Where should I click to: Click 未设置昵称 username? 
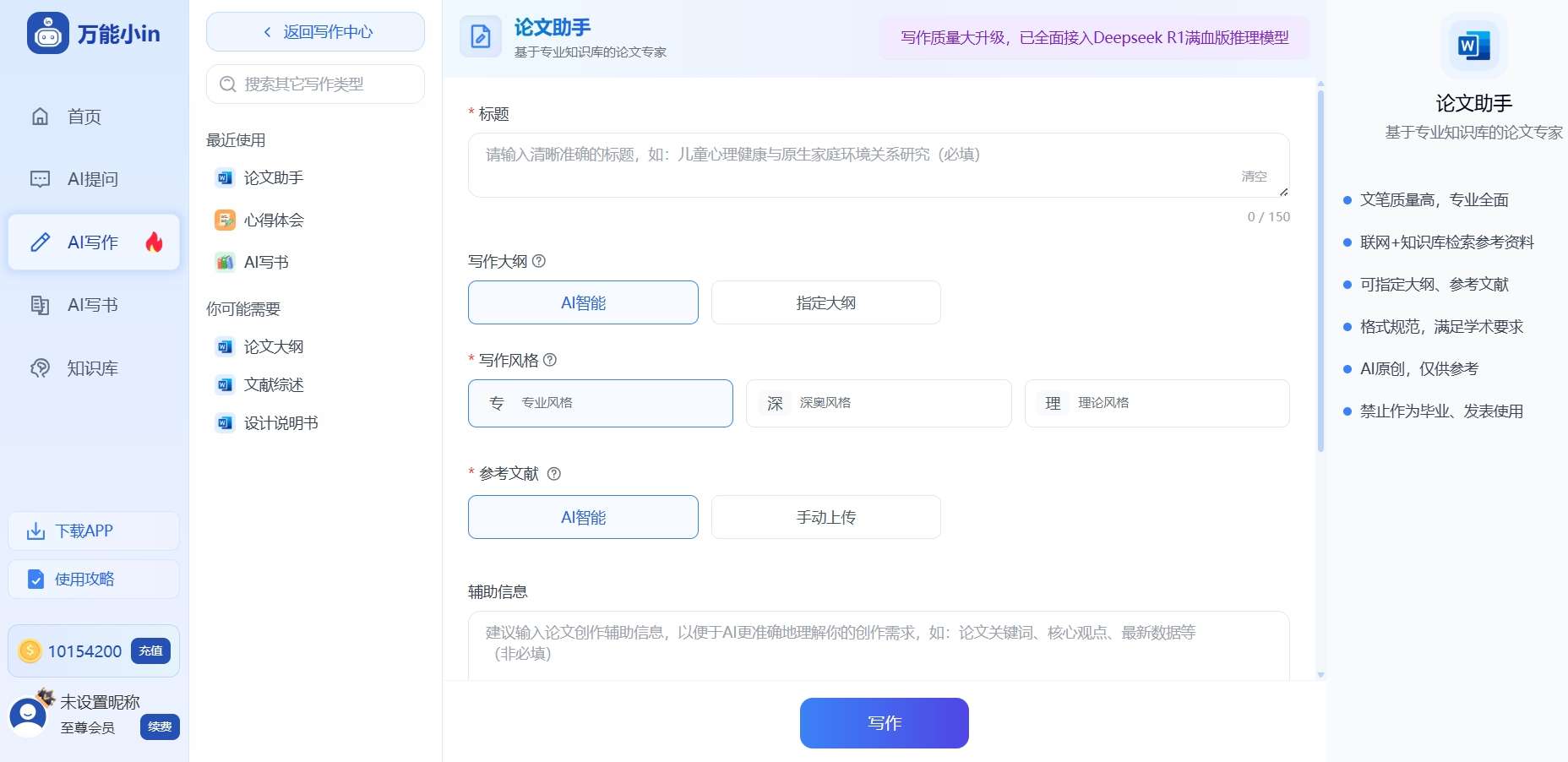coord(100,702)
